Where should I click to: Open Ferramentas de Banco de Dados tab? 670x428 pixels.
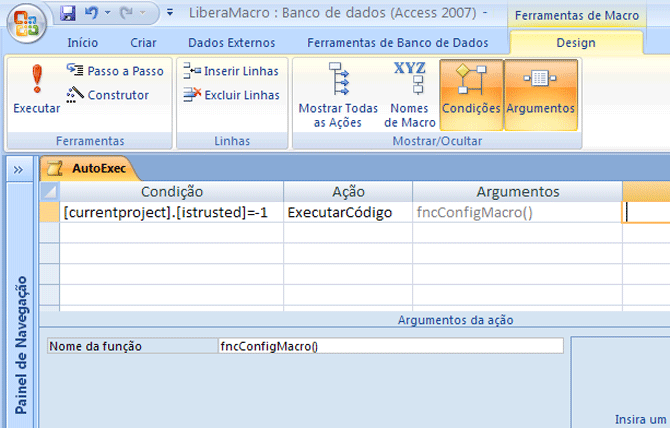[x=398, y=43]
